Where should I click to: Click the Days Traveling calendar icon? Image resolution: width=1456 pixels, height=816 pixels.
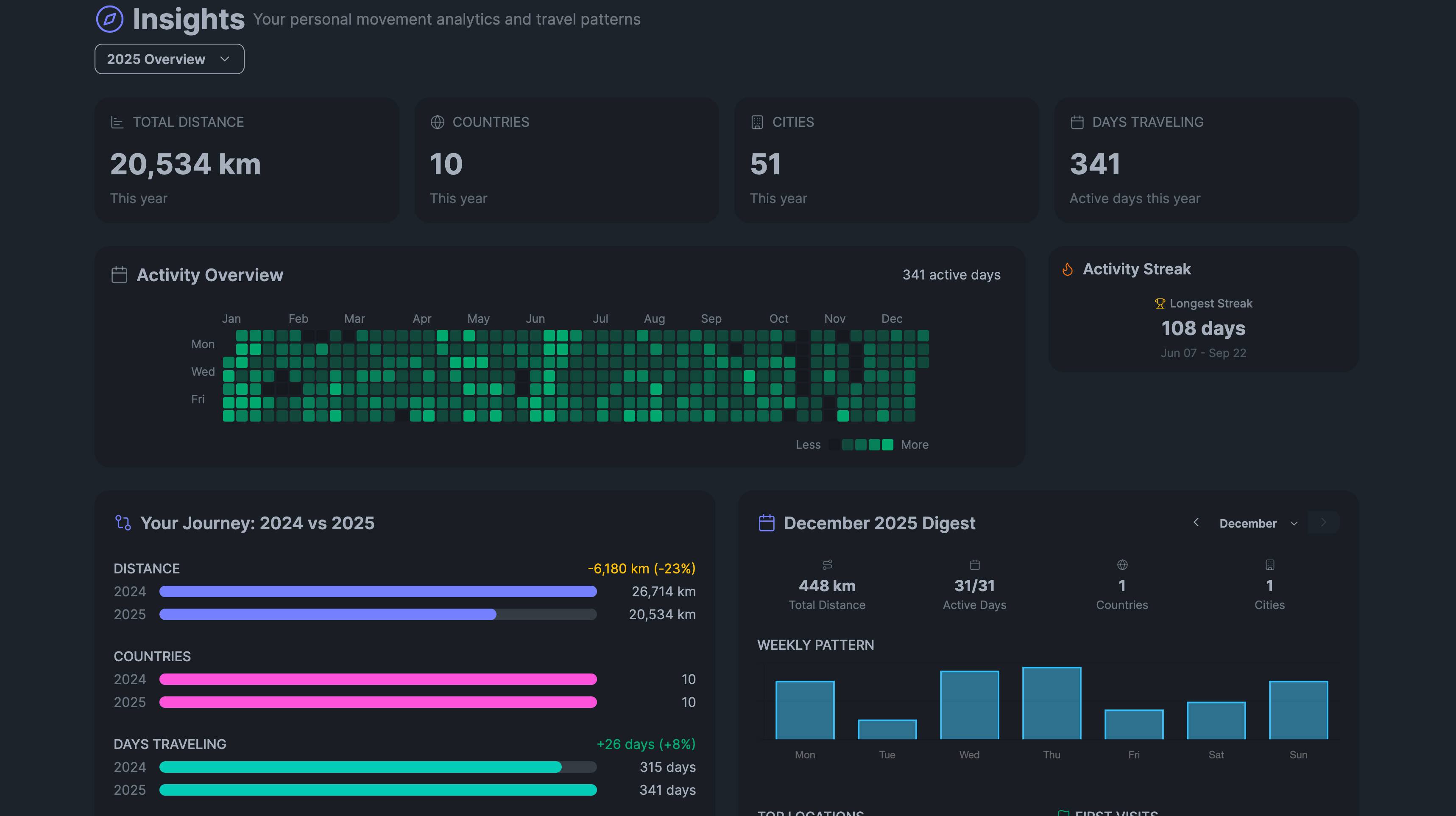pos(1077,122)
